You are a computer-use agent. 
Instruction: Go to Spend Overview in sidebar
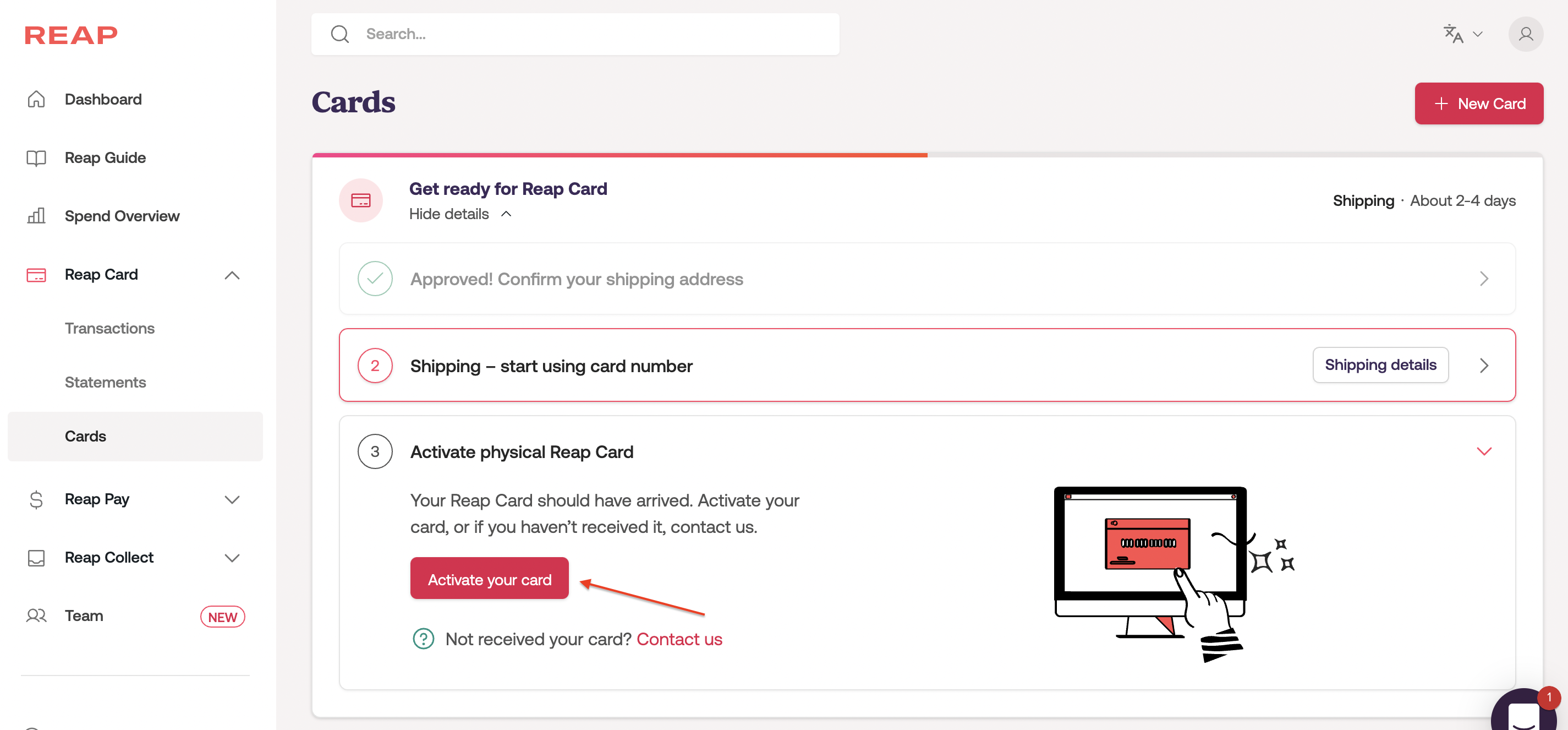tap(122, 216)
